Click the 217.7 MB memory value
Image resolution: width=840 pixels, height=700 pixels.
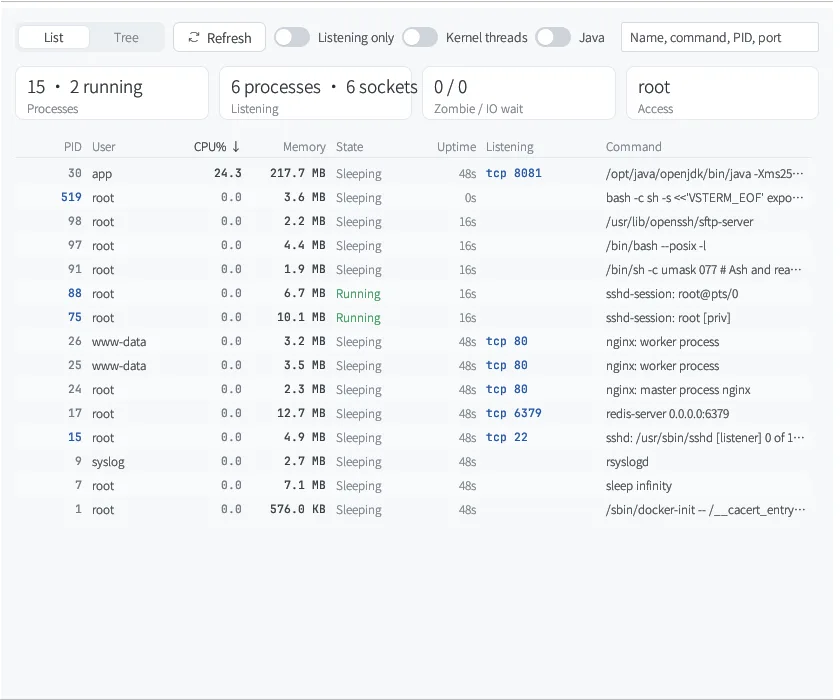pos(298,173)
